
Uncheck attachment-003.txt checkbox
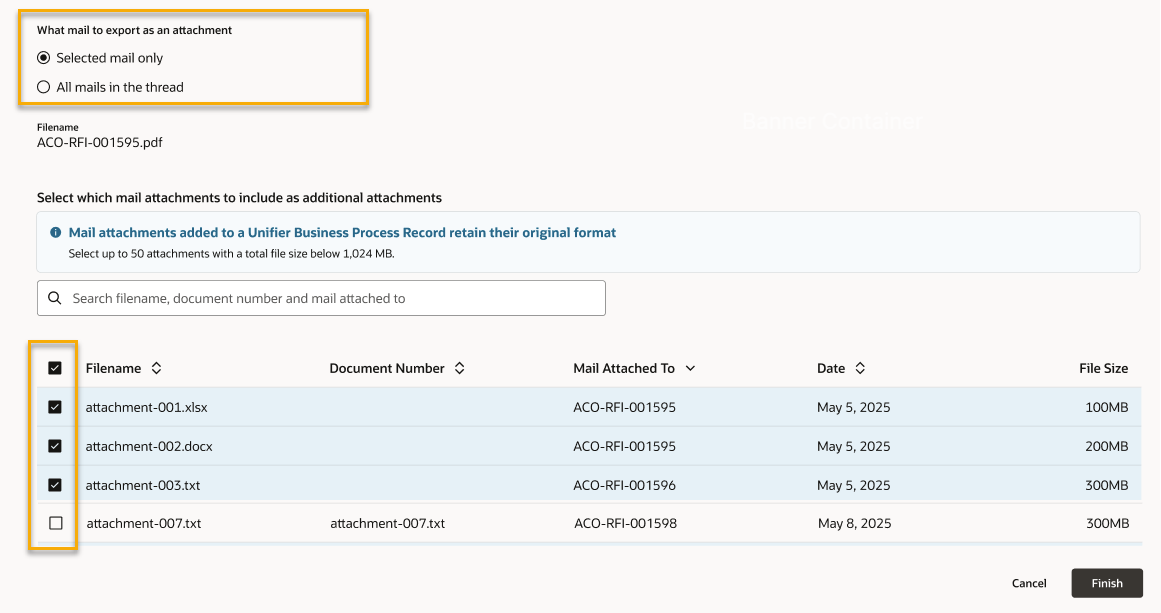[55, 485]
